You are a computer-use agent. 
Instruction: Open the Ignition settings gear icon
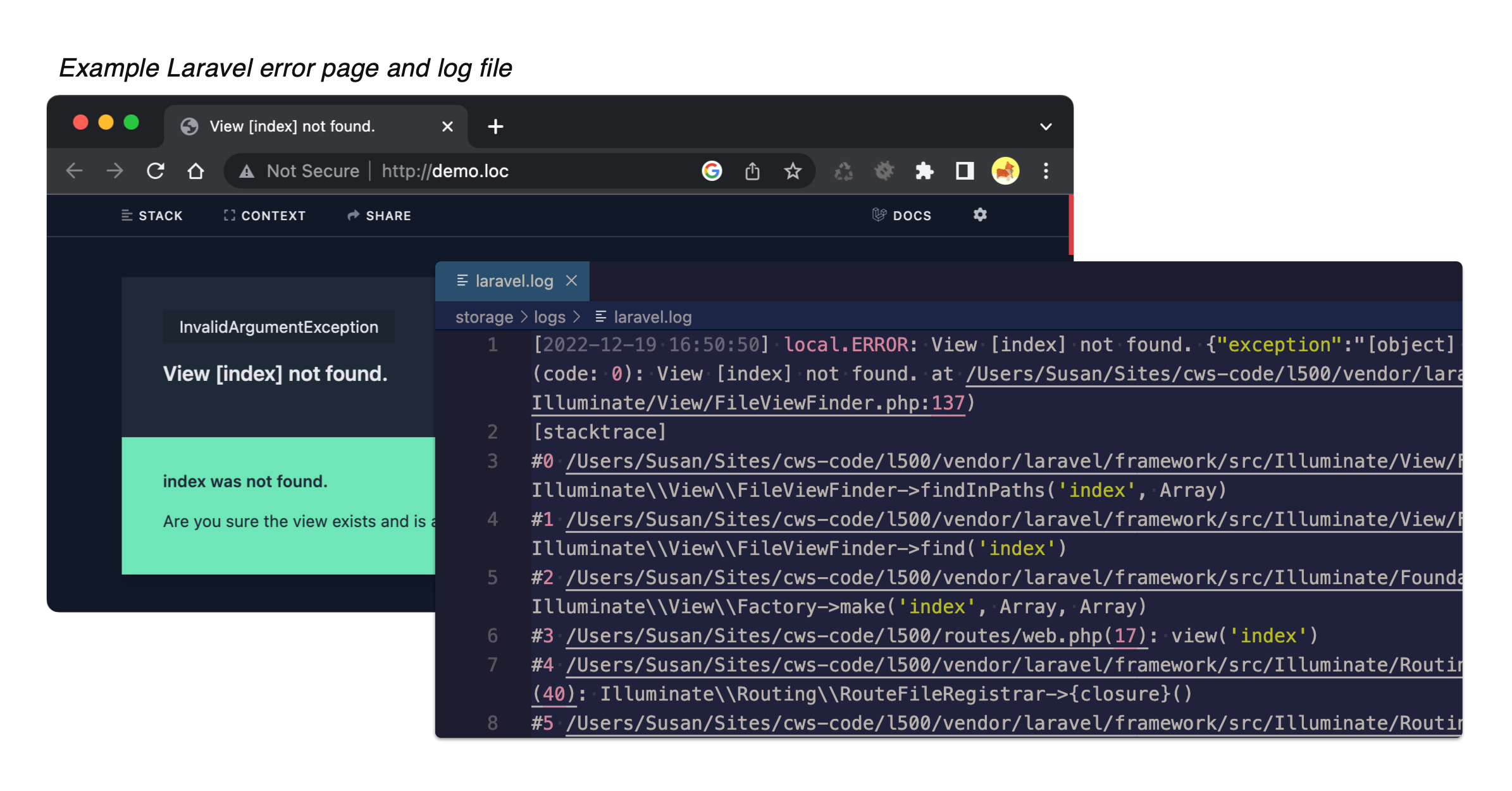980,215
